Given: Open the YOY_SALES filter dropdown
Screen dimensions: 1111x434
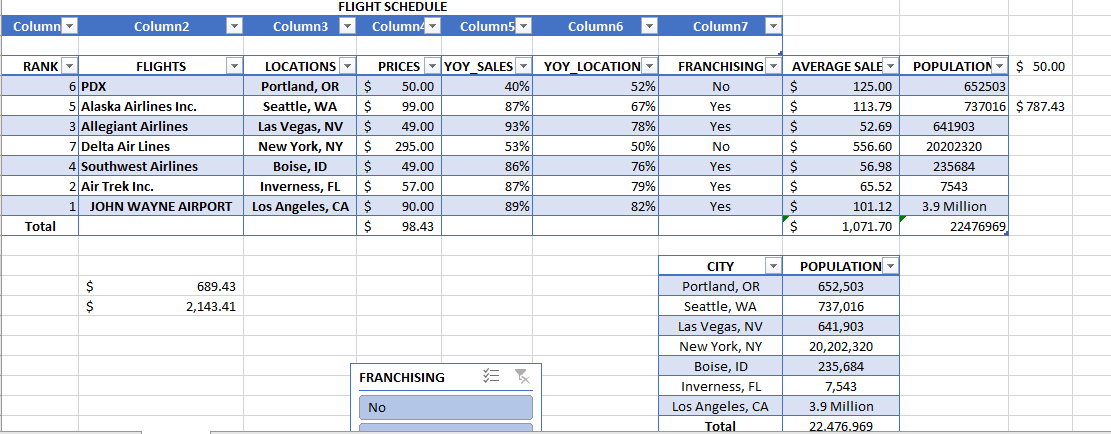Looking at the screenshot, I should click(523, 67).
